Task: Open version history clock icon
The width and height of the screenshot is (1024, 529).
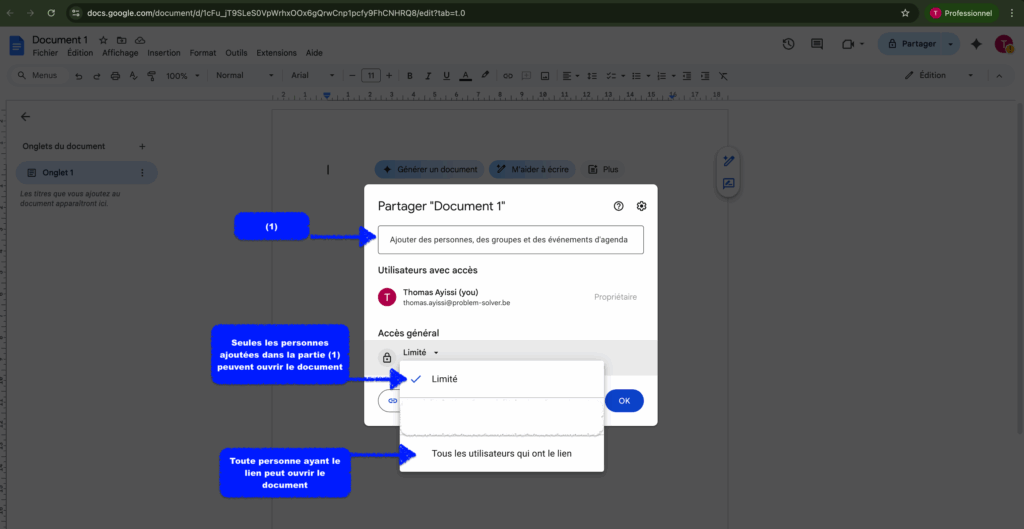Action: [x=788, y=44]
